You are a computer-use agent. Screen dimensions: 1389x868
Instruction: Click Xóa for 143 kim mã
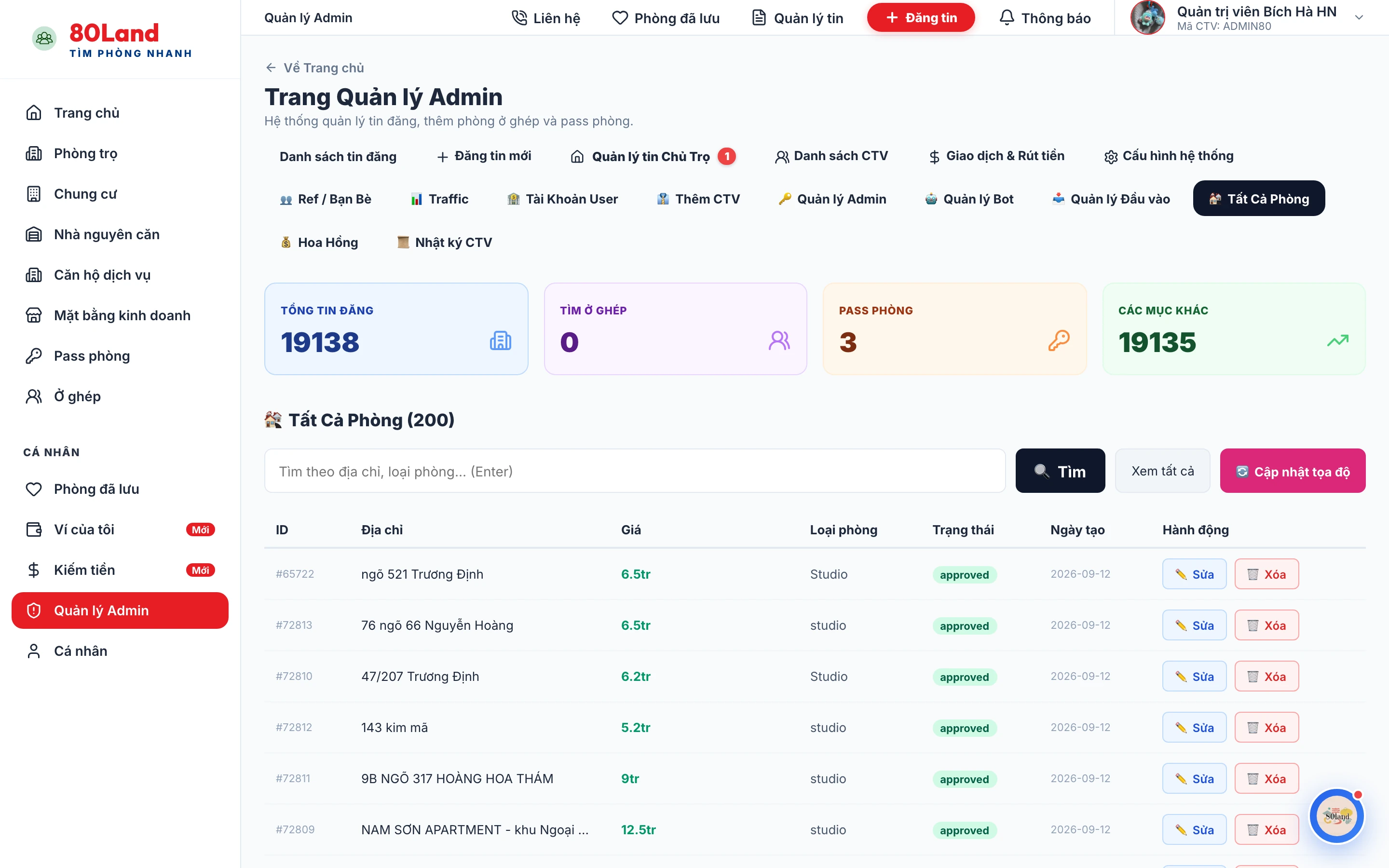[1267, 727]
